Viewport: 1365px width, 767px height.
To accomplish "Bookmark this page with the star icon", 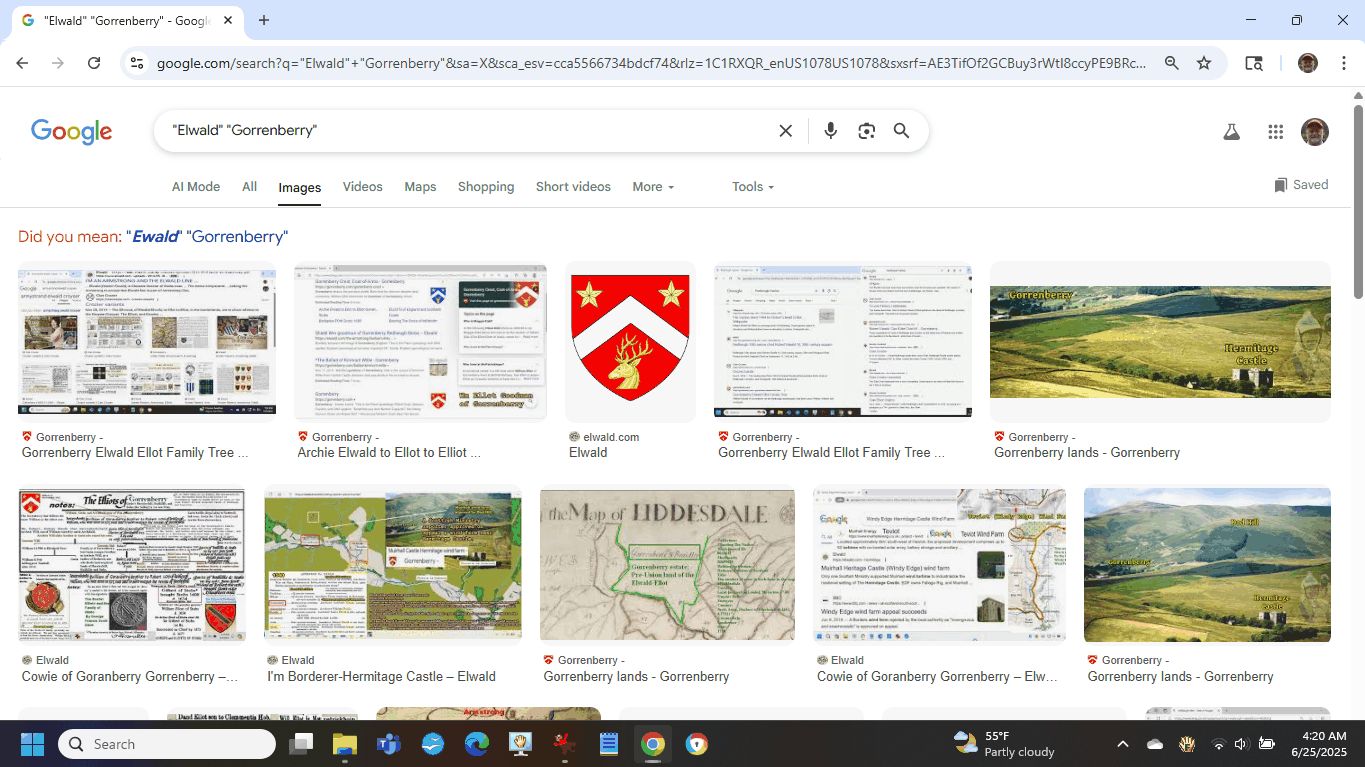I will pos(1204,63).
